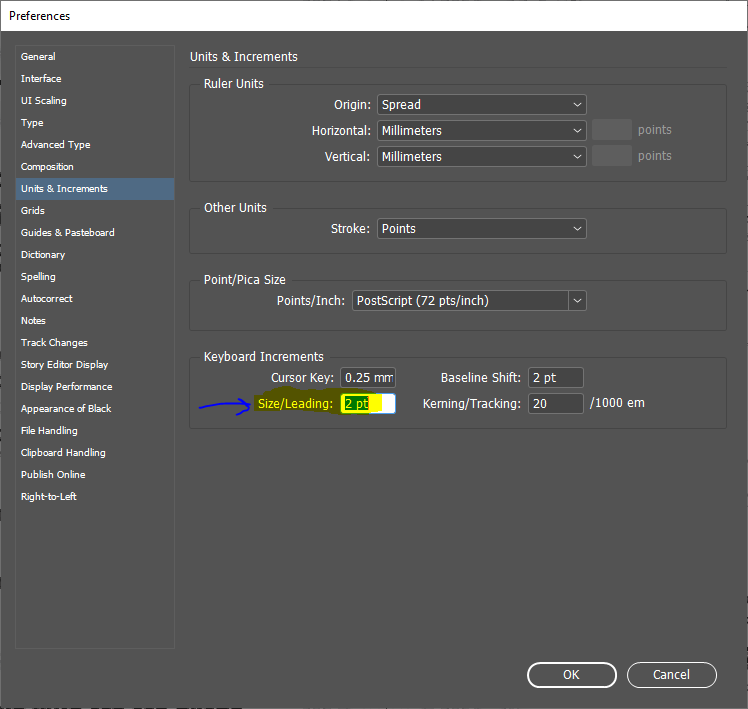Screen dimensions: 748x709
Task: Select General in the preferences list
Action: (x=39, y=57)
